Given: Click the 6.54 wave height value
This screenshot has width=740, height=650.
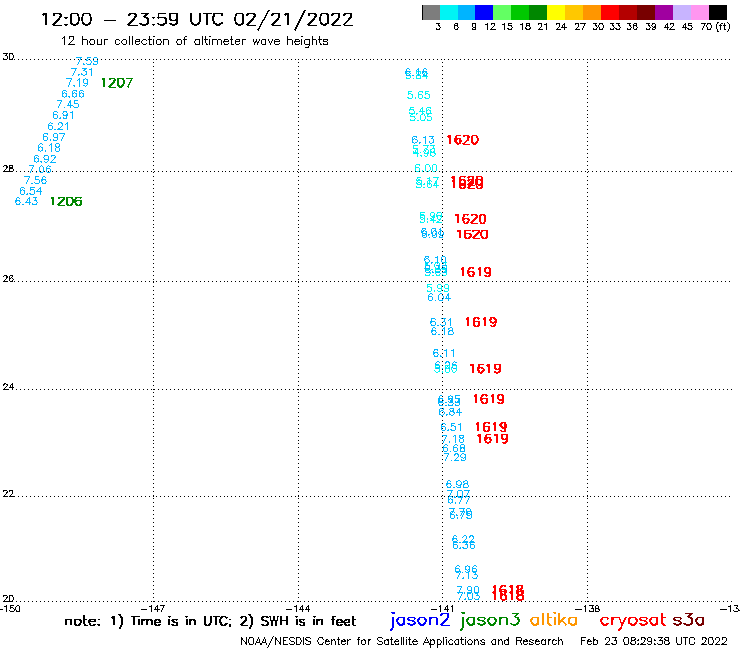Looking at the screenshot, I should pos(31,191).
